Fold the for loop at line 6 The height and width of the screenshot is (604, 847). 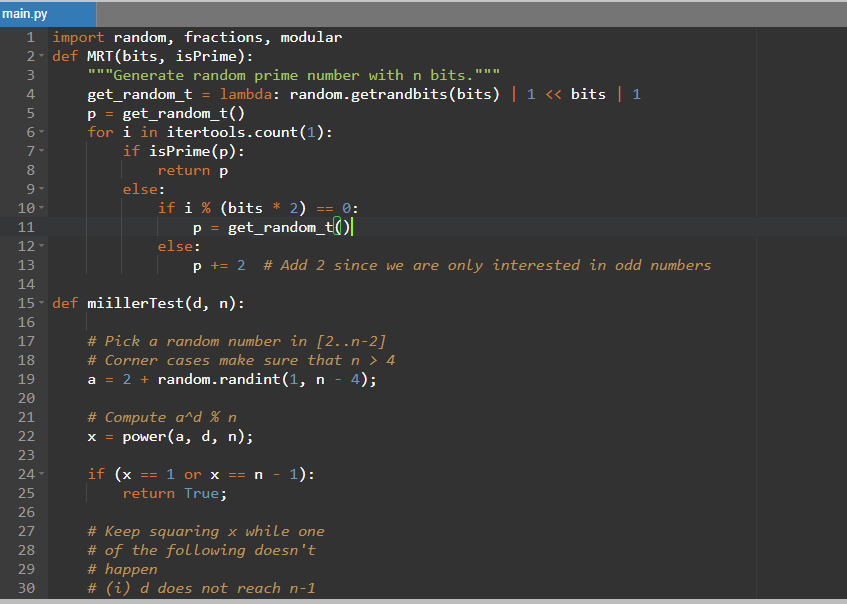point(43,133)
